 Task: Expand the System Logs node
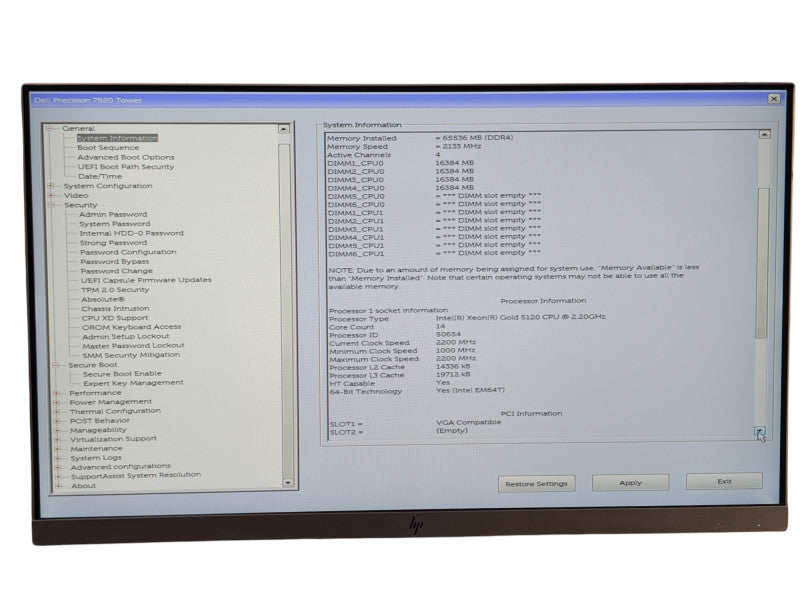58,458
